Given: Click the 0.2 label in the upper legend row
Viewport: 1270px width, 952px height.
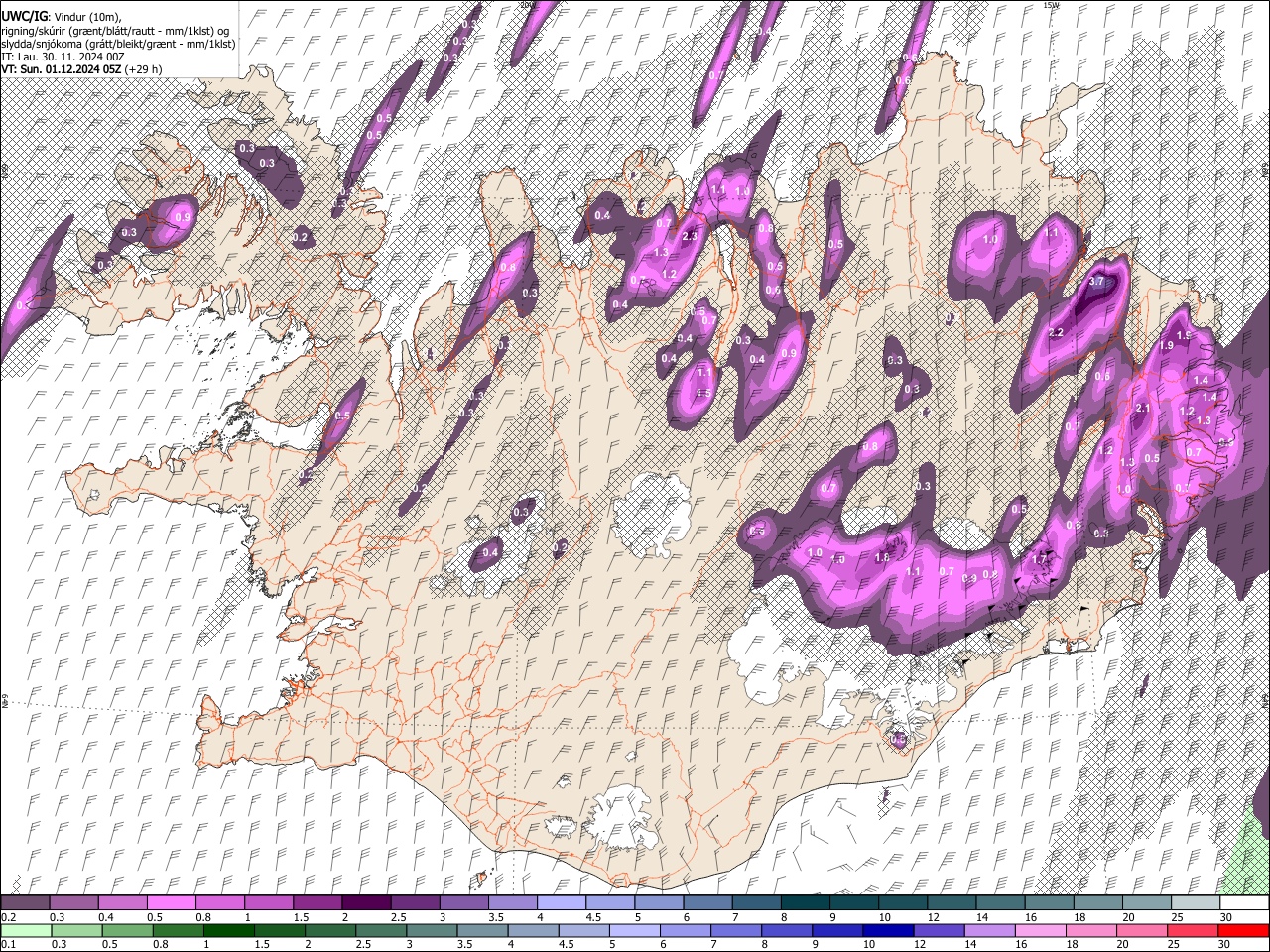Looking at the screenshot, I should click(9, 917).
